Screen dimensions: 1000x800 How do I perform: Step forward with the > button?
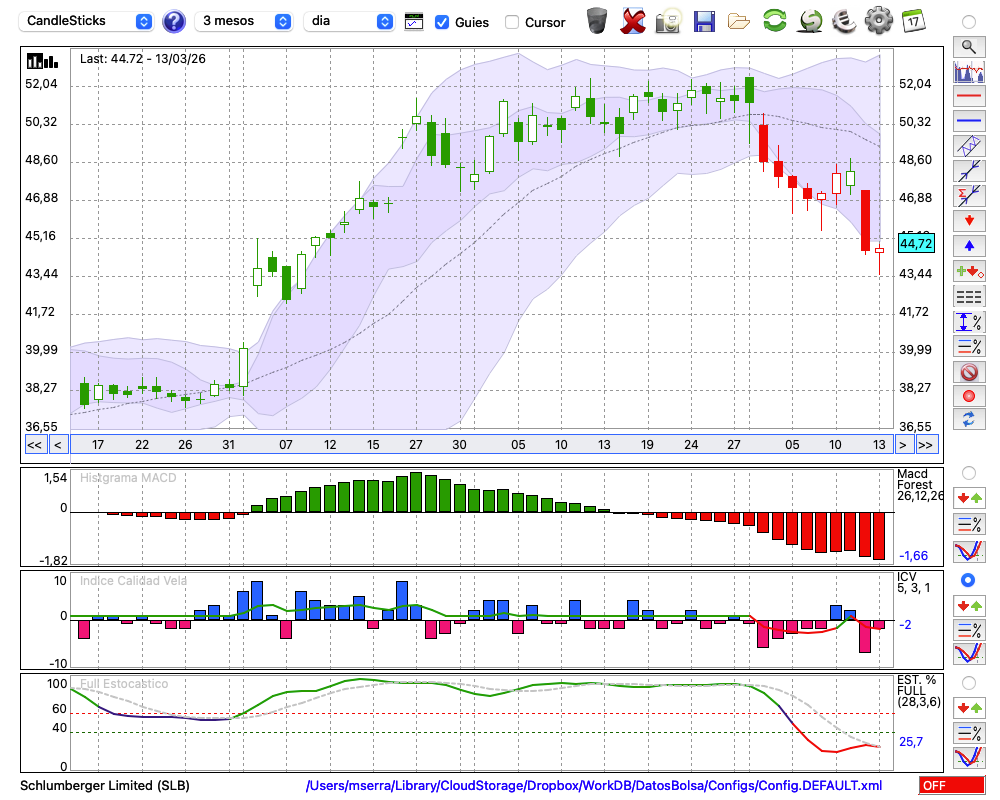[x=902, y=445]
